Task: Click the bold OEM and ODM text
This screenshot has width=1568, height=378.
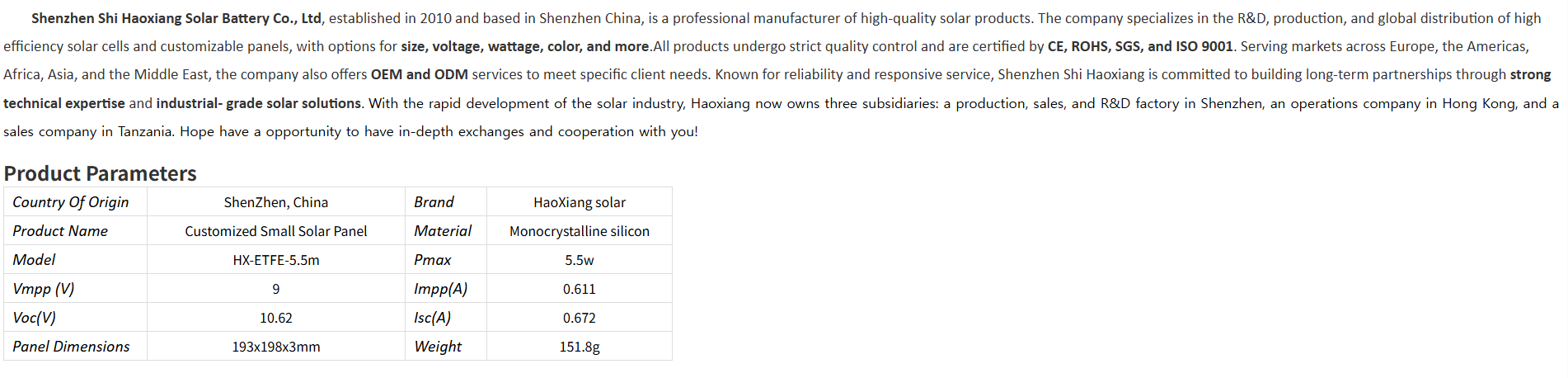Action: (419, 74)
